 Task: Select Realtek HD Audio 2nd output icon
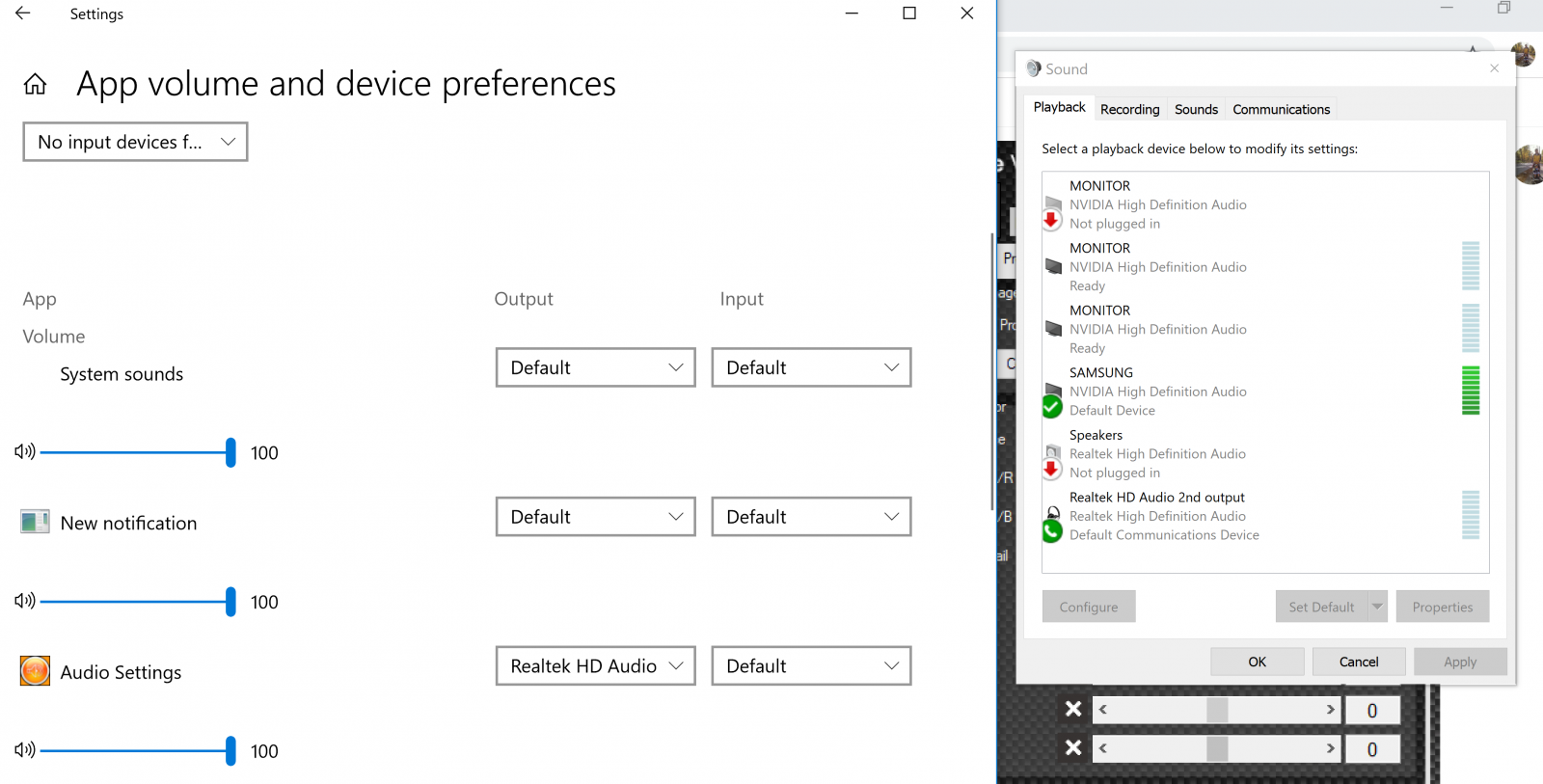[x=1053, y=525]
